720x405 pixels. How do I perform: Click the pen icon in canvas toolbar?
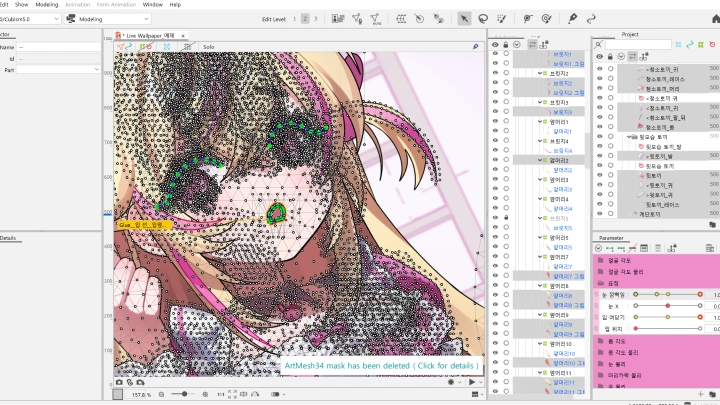point(476,46)
